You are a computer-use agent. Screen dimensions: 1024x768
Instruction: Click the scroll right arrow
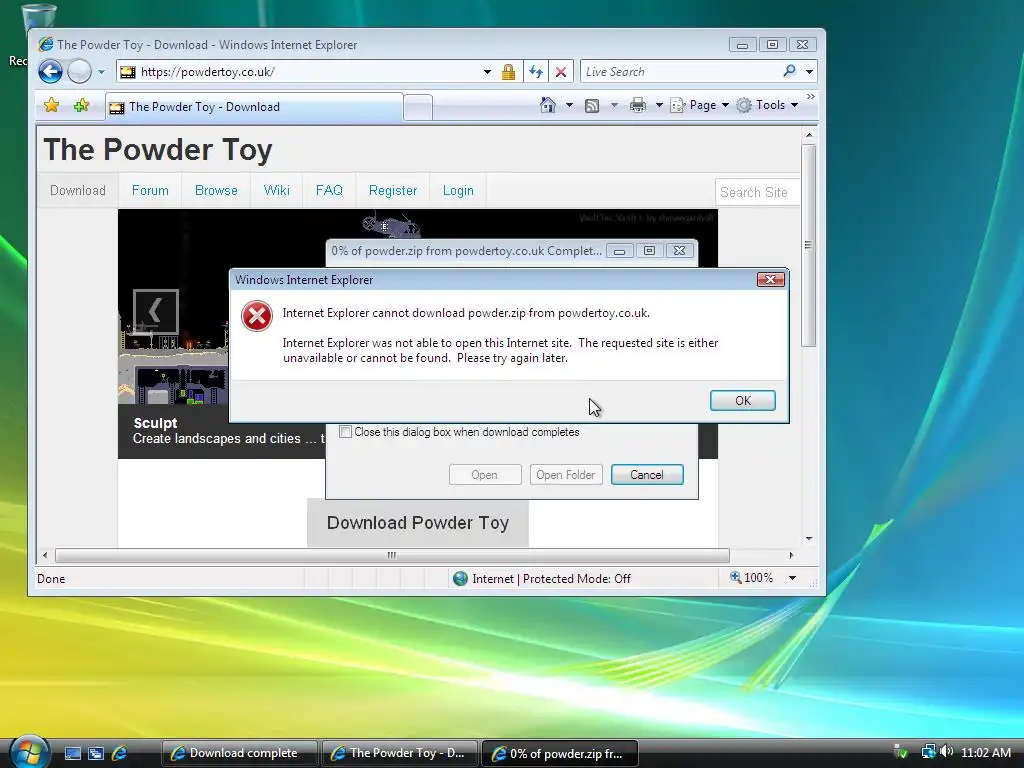792,556
